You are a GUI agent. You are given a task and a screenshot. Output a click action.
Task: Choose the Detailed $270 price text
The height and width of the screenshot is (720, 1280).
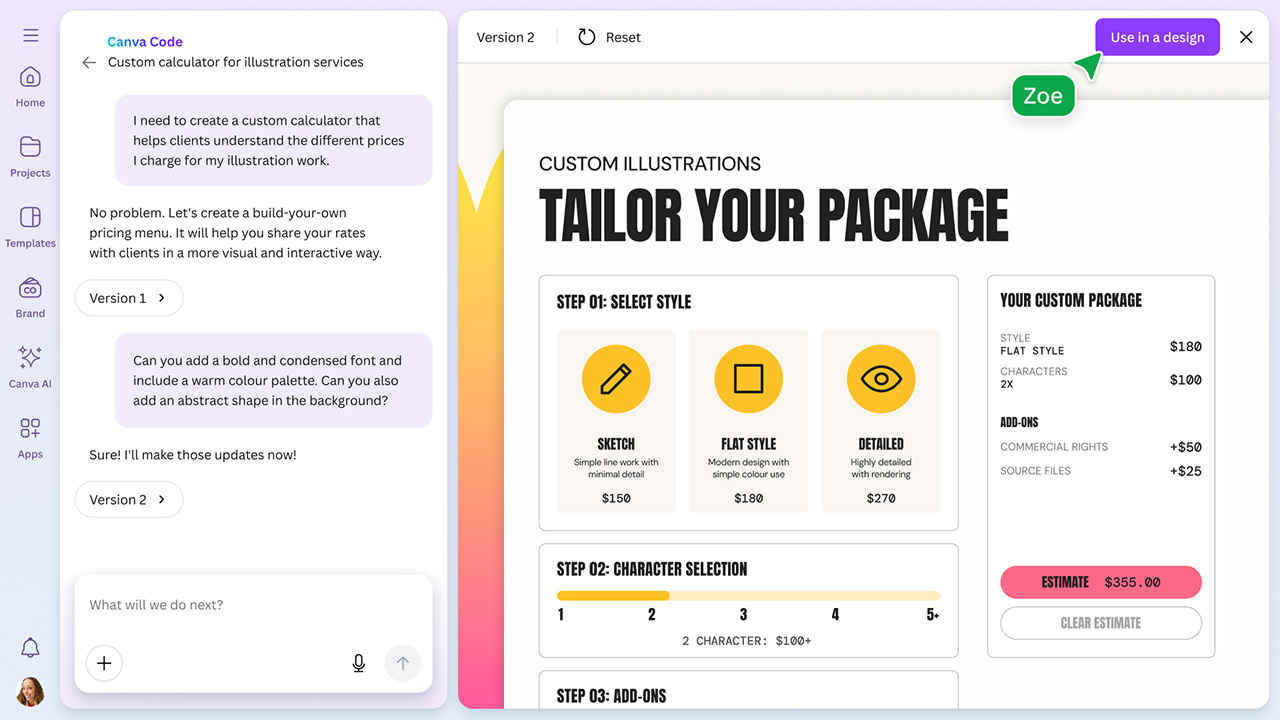tap(881, 498)
